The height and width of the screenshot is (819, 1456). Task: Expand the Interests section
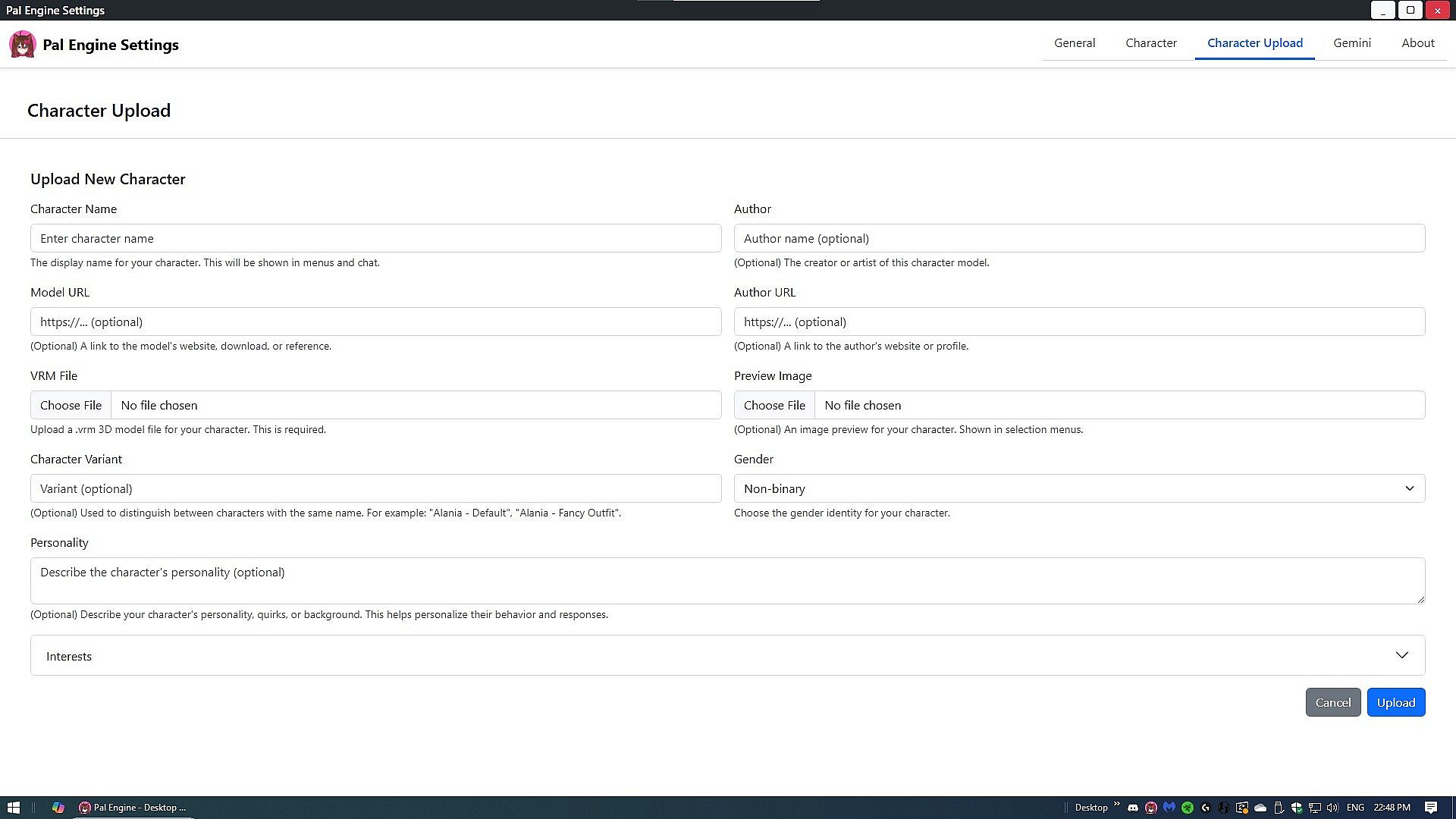tap(726, 655)
